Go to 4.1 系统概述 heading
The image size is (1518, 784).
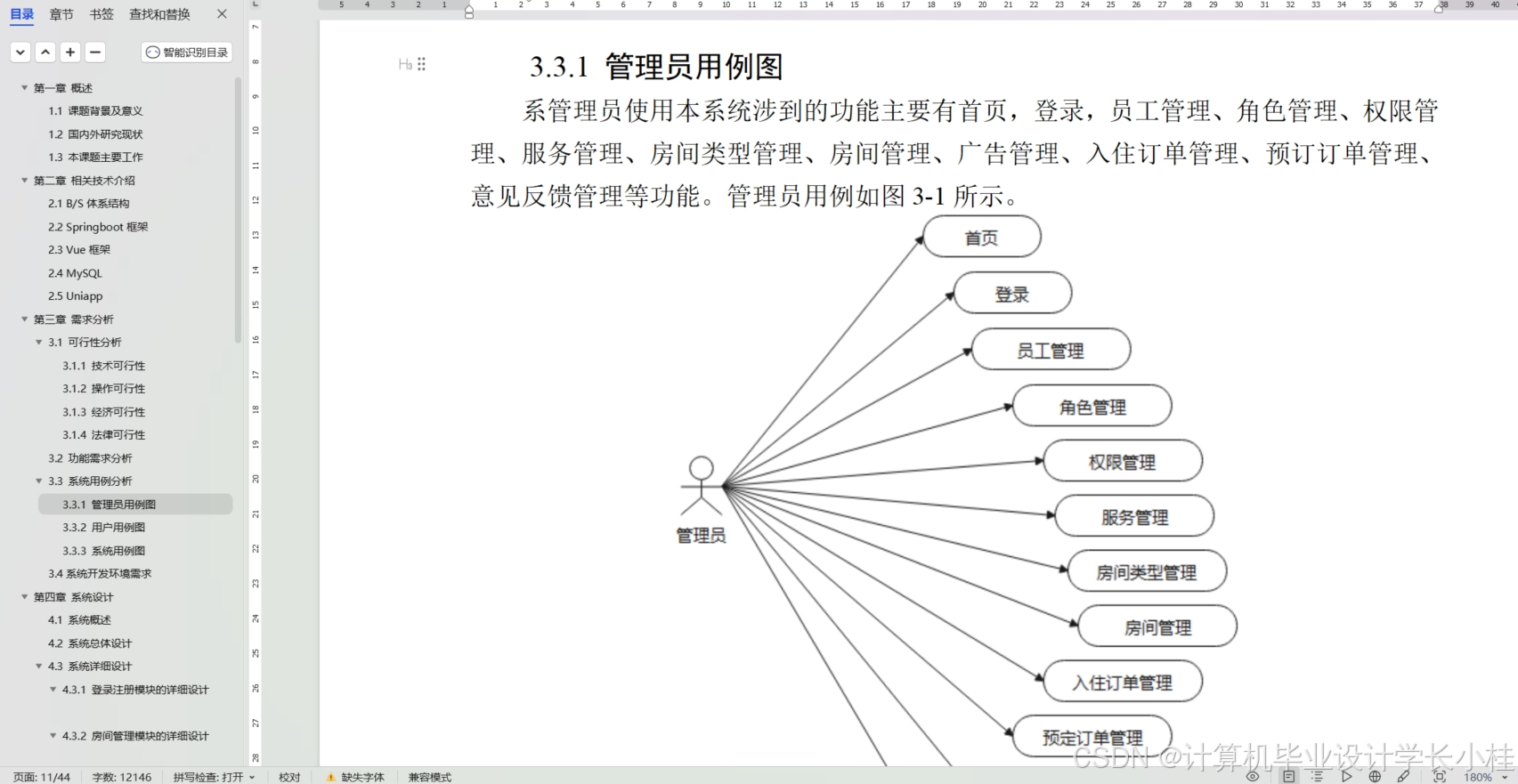tap(79, 620)
